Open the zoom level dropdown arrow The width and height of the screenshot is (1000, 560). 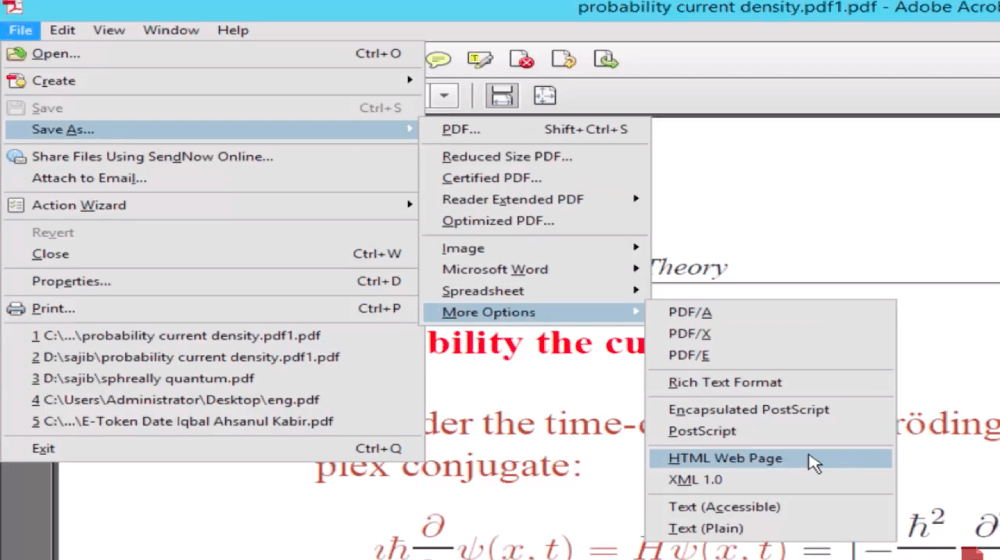point(443,96)
